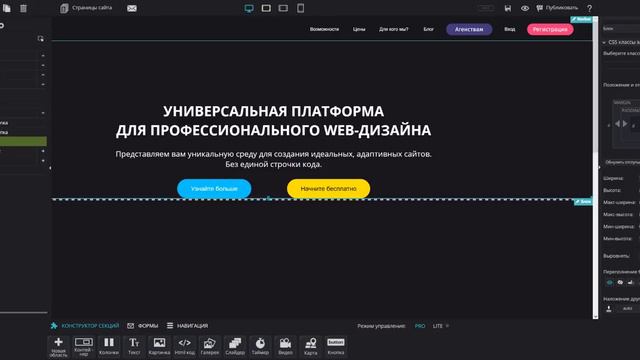Click the teal edit tag above Регистрация
640x360 pixels.
[581, 19]
